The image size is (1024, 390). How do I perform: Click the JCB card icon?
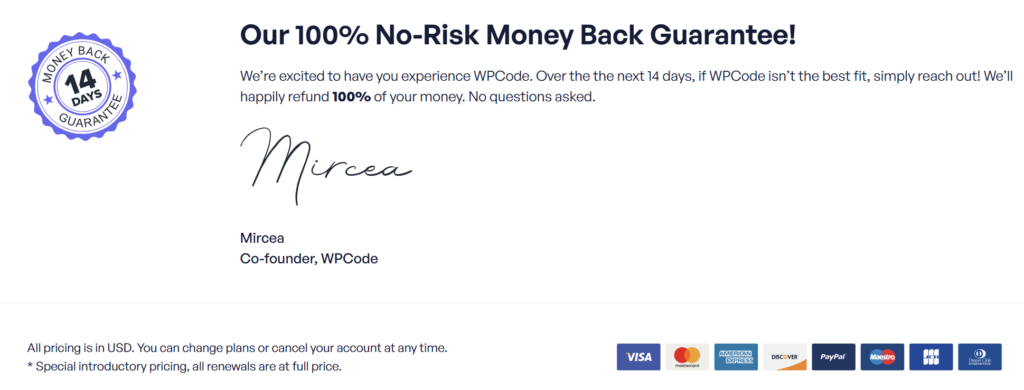click(931, 357)
